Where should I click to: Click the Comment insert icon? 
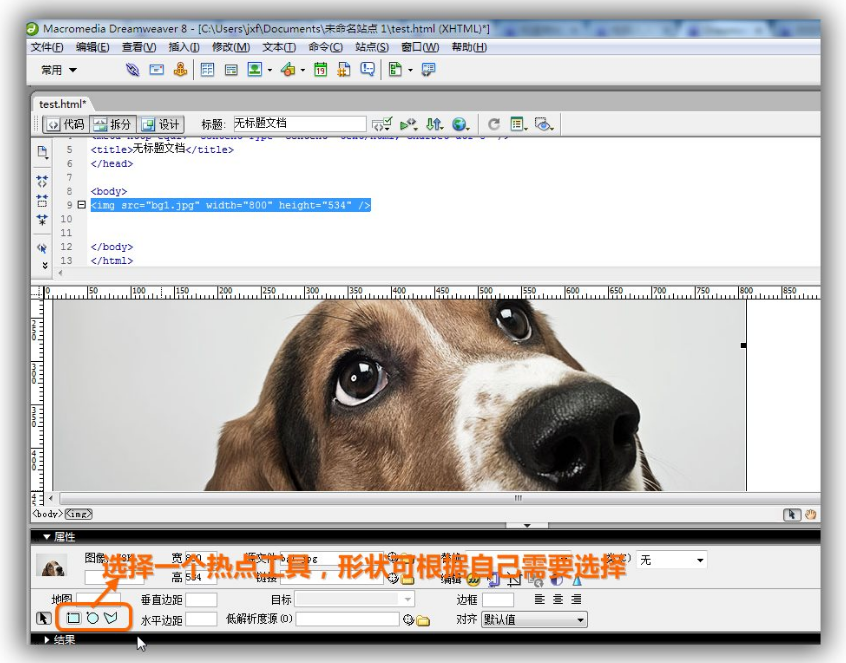tap(367, 70)
